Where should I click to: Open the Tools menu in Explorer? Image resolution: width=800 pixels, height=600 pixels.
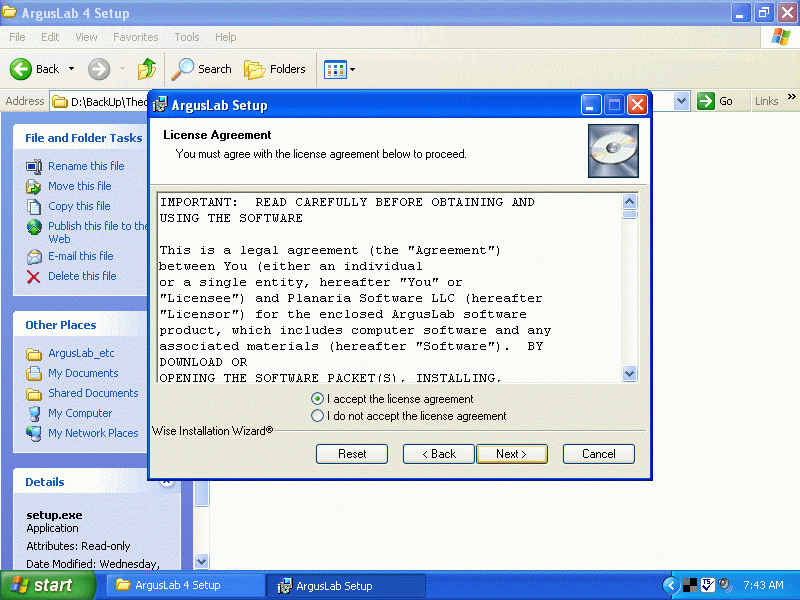[x=187, y=37]
